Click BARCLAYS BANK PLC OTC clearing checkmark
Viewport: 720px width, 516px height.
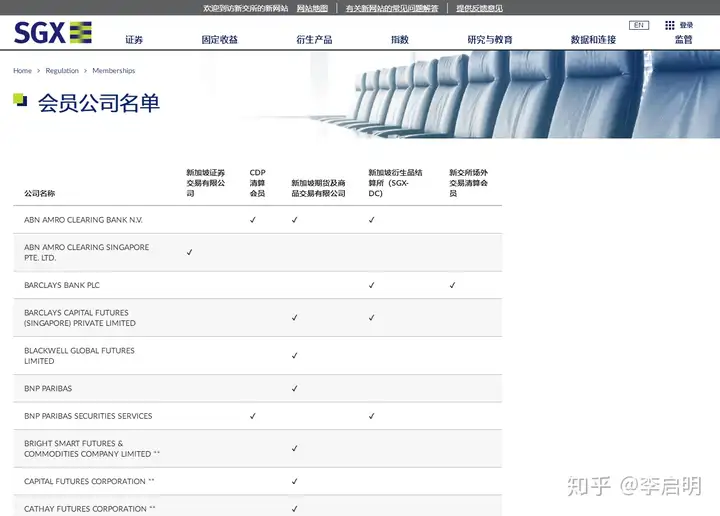pos(452,285)
